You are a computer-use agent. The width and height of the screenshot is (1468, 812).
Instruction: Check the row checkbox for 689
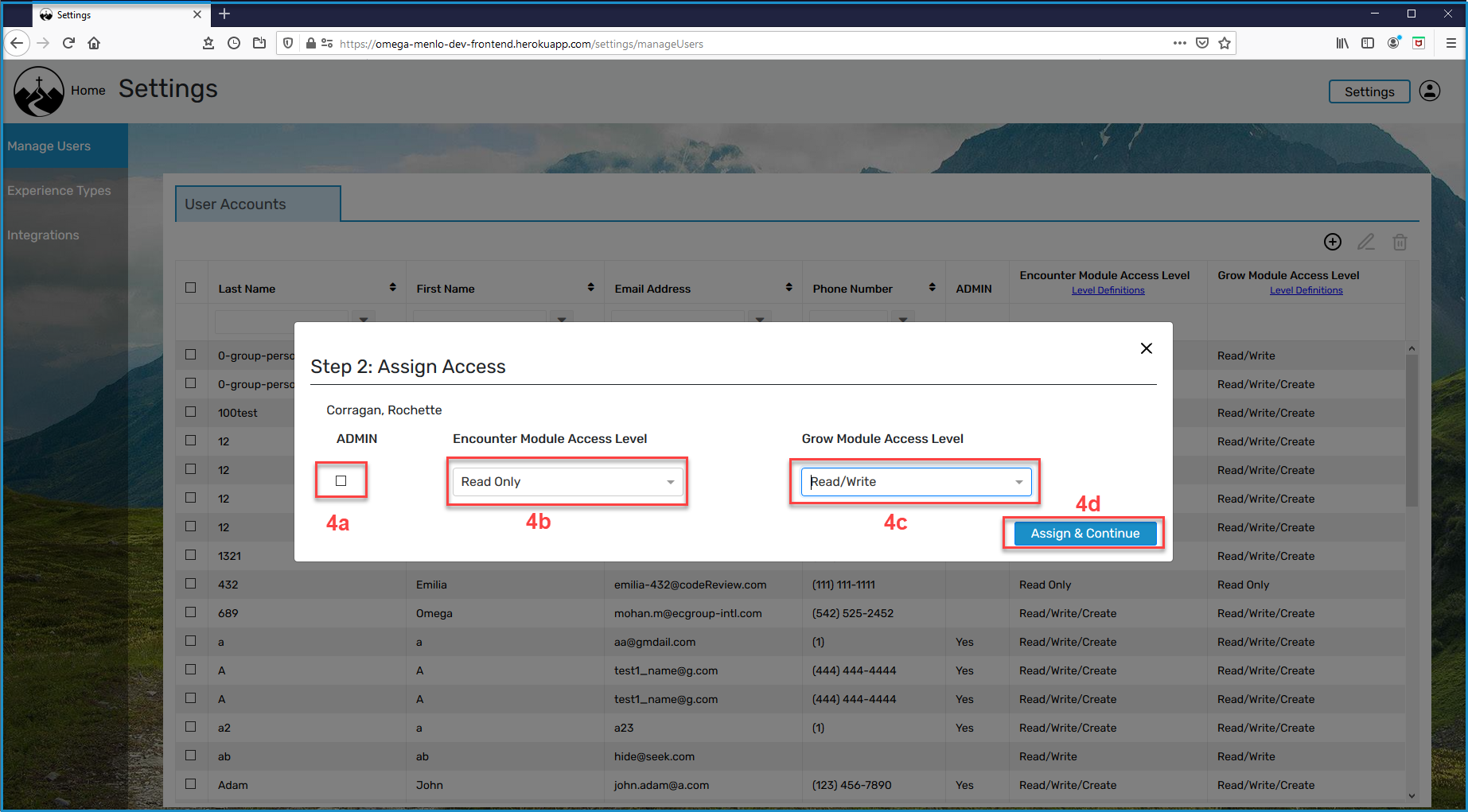click(x=191, y=612)
